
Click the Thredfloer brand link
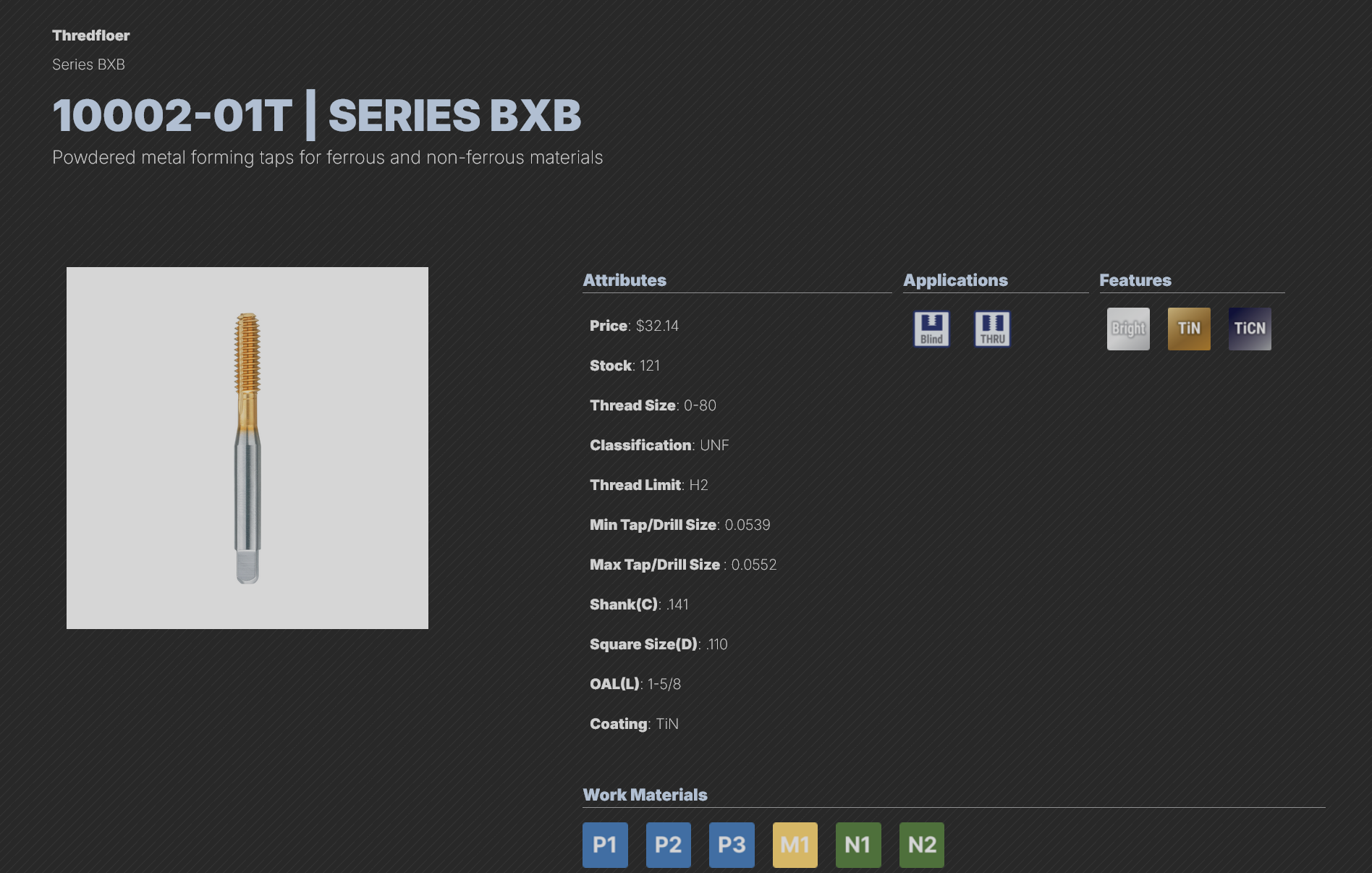[91, 35]
